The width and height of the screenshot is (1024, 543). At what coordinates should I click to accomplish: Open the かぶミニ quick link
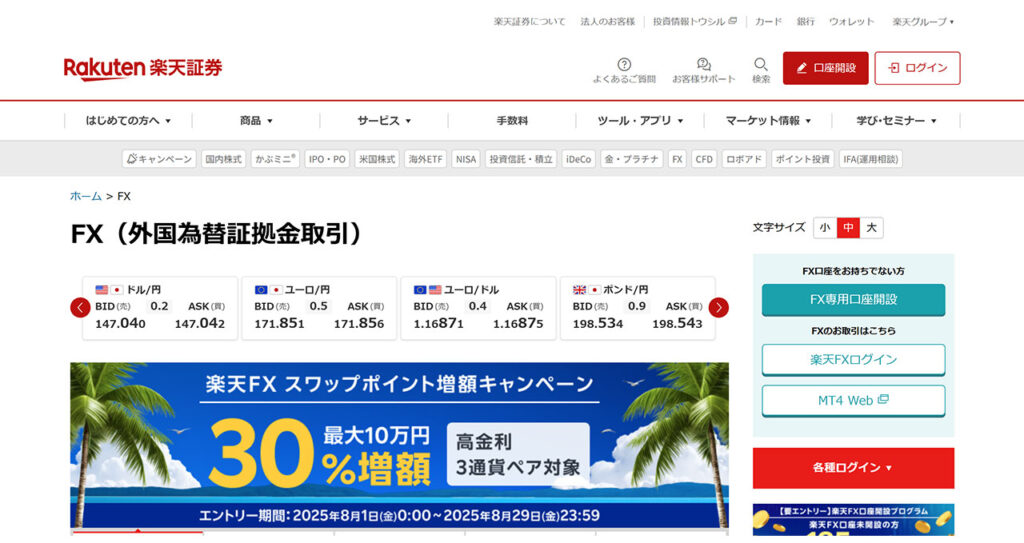pyautogui.click(x=275, y=159)
